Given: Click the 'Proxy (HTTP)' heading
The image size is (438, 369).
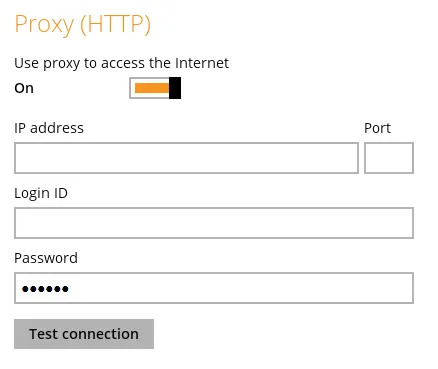Looking at the screenshot, I should point(83,24).
